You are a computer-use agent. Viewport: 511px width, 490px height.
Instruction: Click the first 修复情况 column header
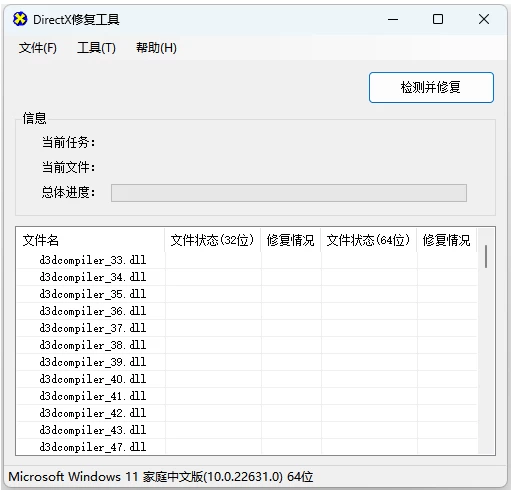pos(290,240)
